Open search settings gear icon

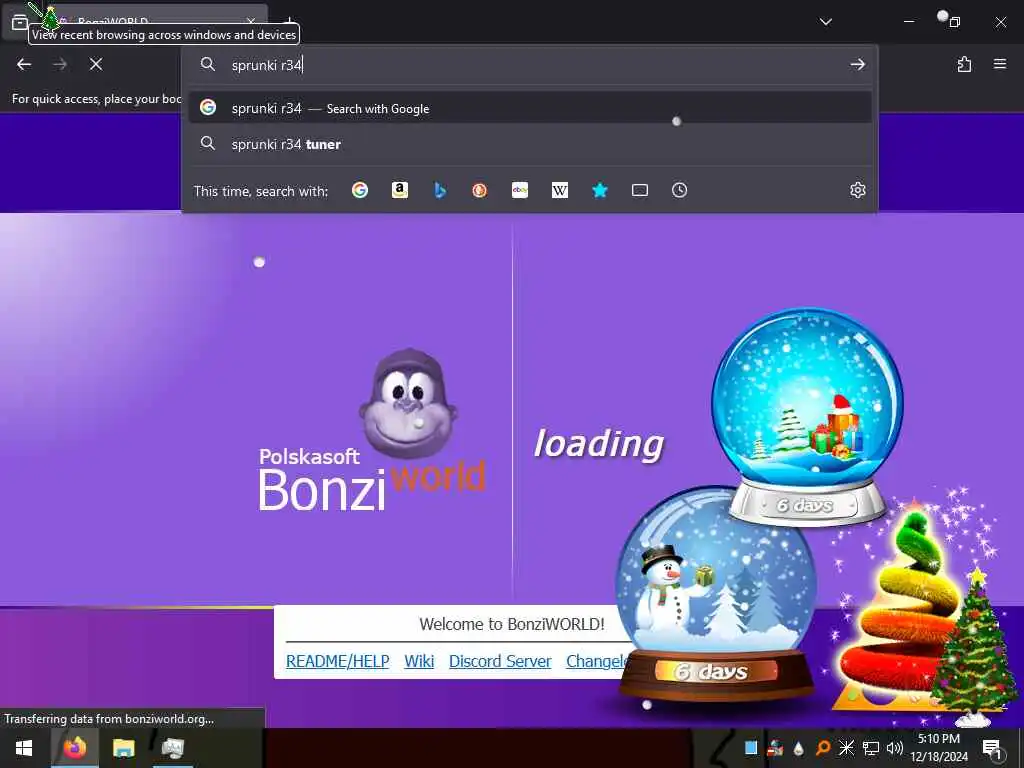click(857, 190)
